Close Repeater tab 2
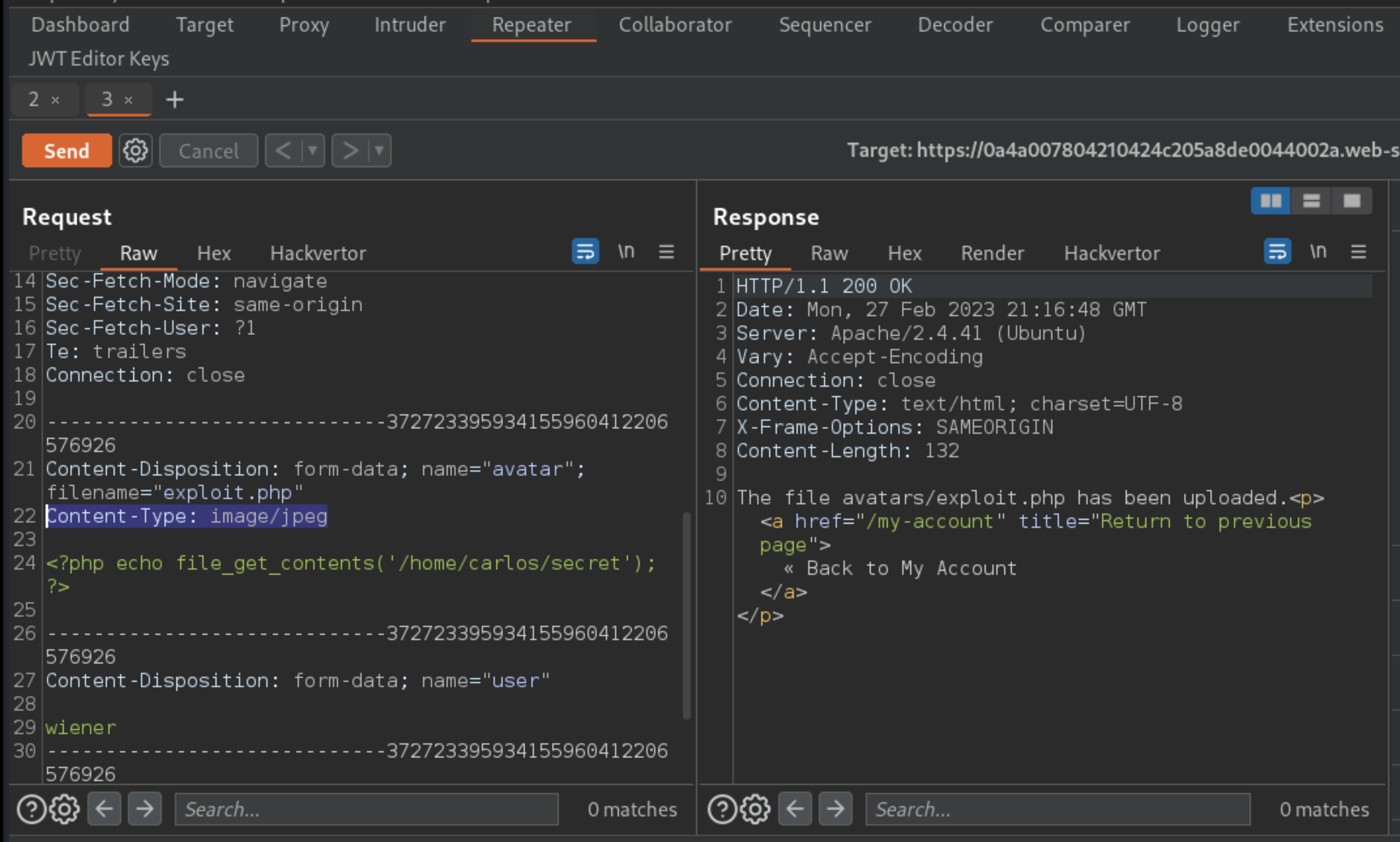This screenshot has height=842, width=1400. (x=55, y=100)
